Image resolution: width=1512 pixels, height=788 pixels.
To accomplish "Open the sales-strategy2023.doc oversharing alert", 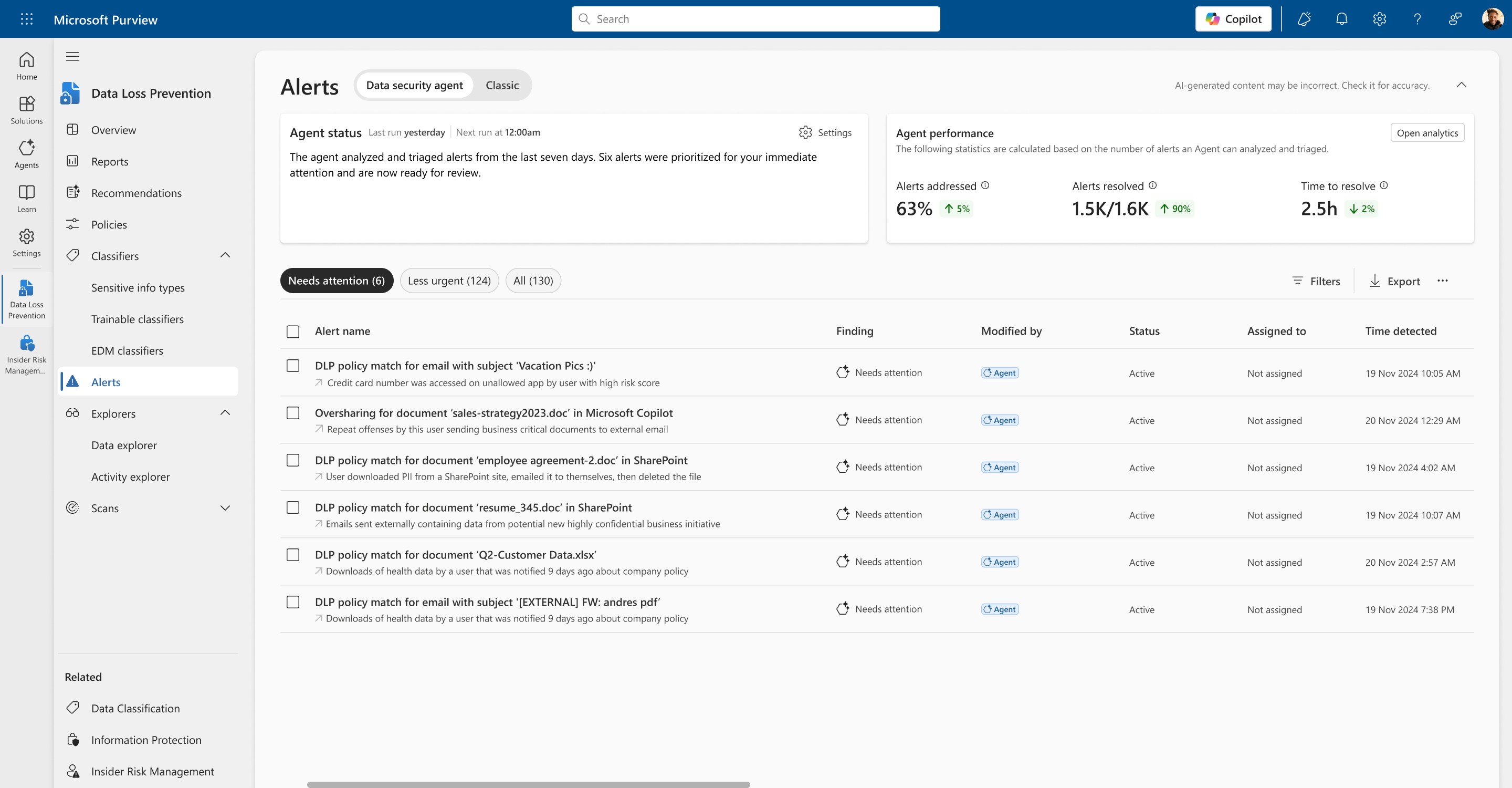I will point(493,413).
